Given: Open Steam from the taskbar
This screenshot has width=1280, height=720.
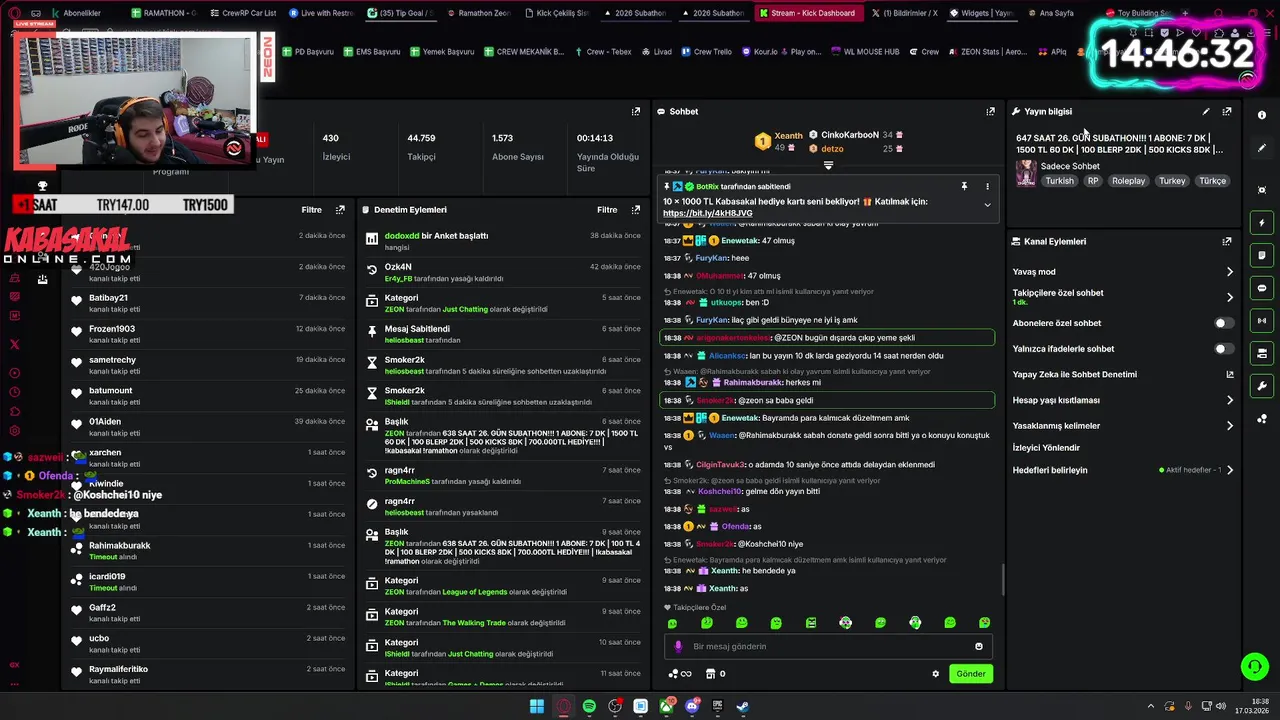Looking at the screenshot, I should (x=743, y=706).
